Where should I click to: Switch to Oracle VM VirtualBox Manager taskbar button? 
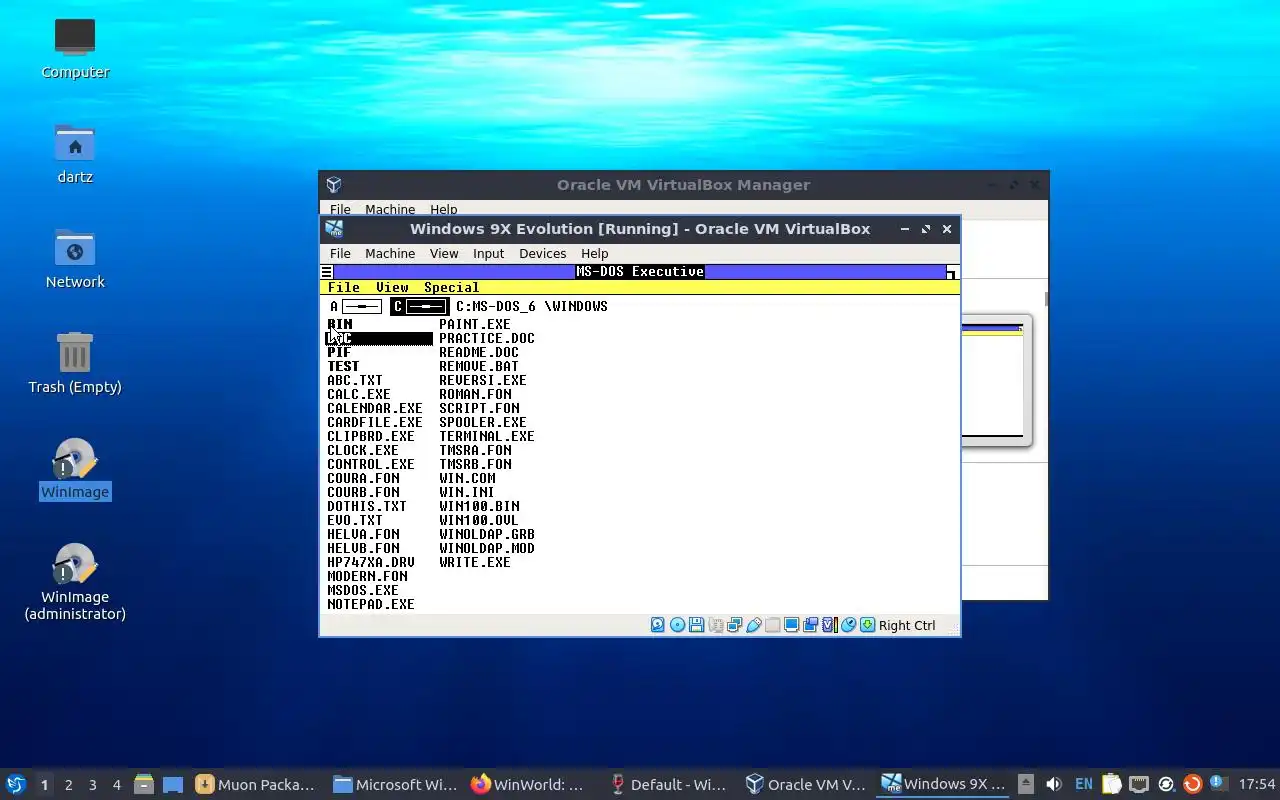point(806,785)
